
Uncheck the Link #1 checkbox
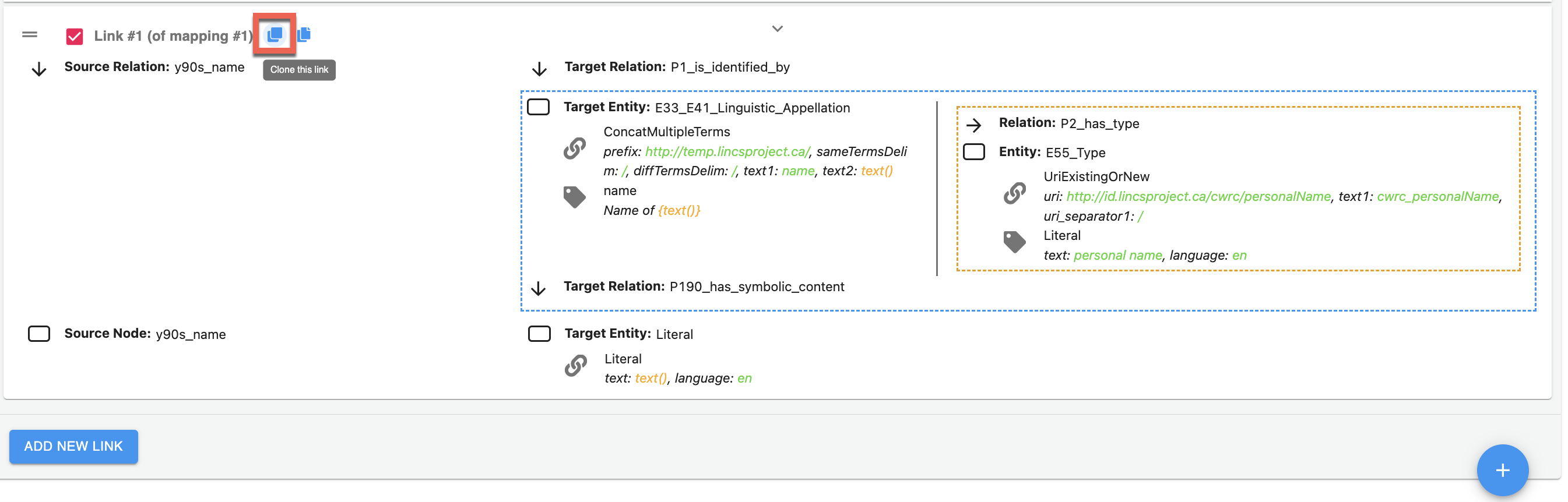pos(74,37)
